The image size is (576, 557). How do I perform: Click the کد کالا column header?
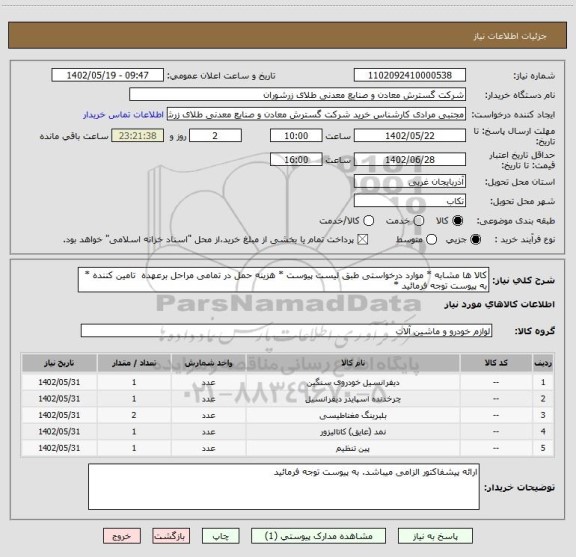[496, 363]
